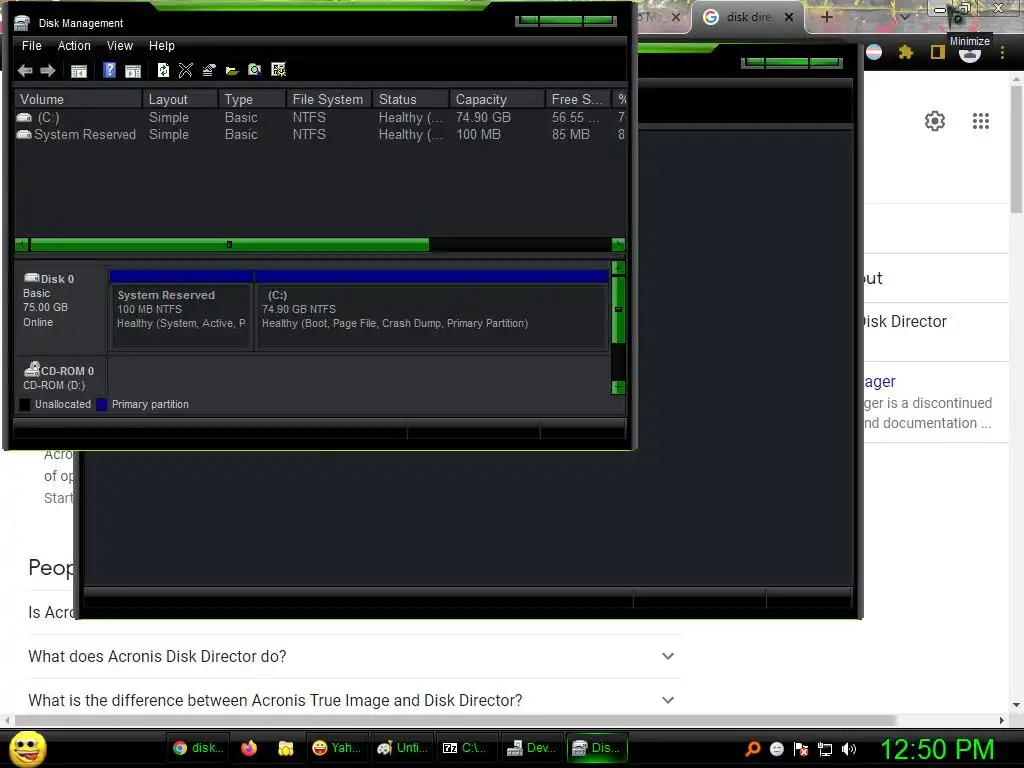Open the Help menu
The width and height of the screenshot is (1024, 768).
(x=161, y=46)
